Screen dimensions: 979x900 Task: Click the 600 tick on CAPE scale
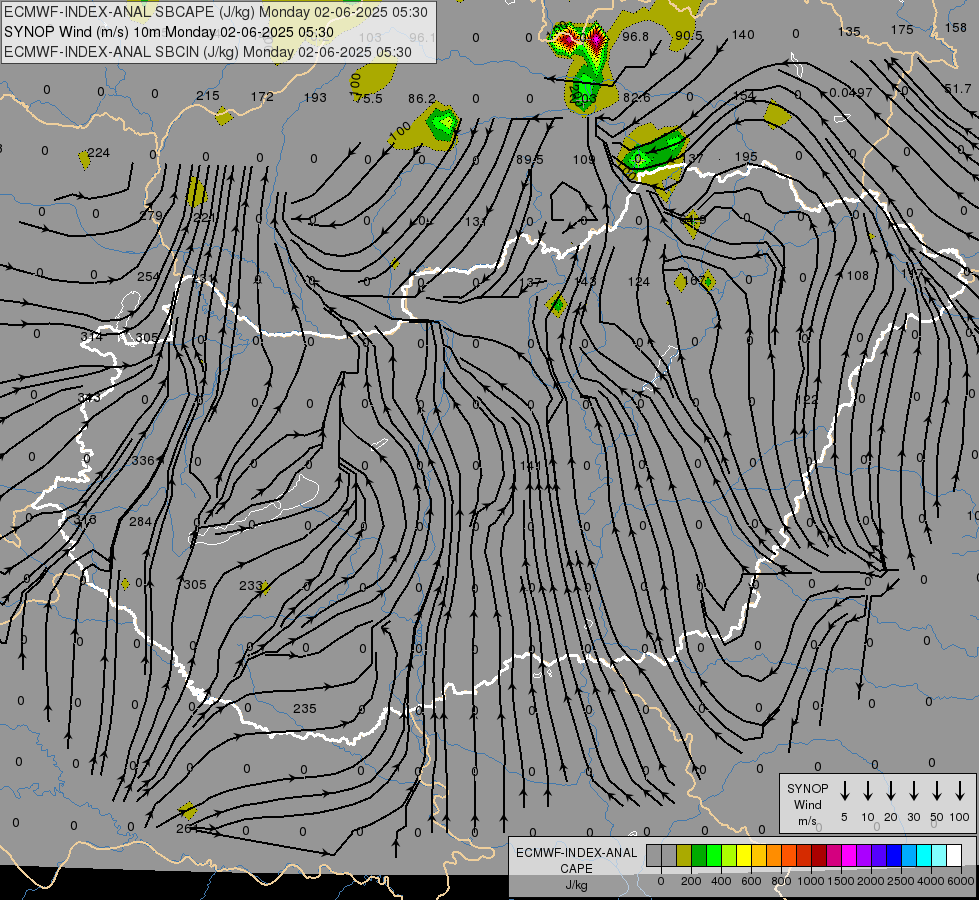tap(750, 881)
